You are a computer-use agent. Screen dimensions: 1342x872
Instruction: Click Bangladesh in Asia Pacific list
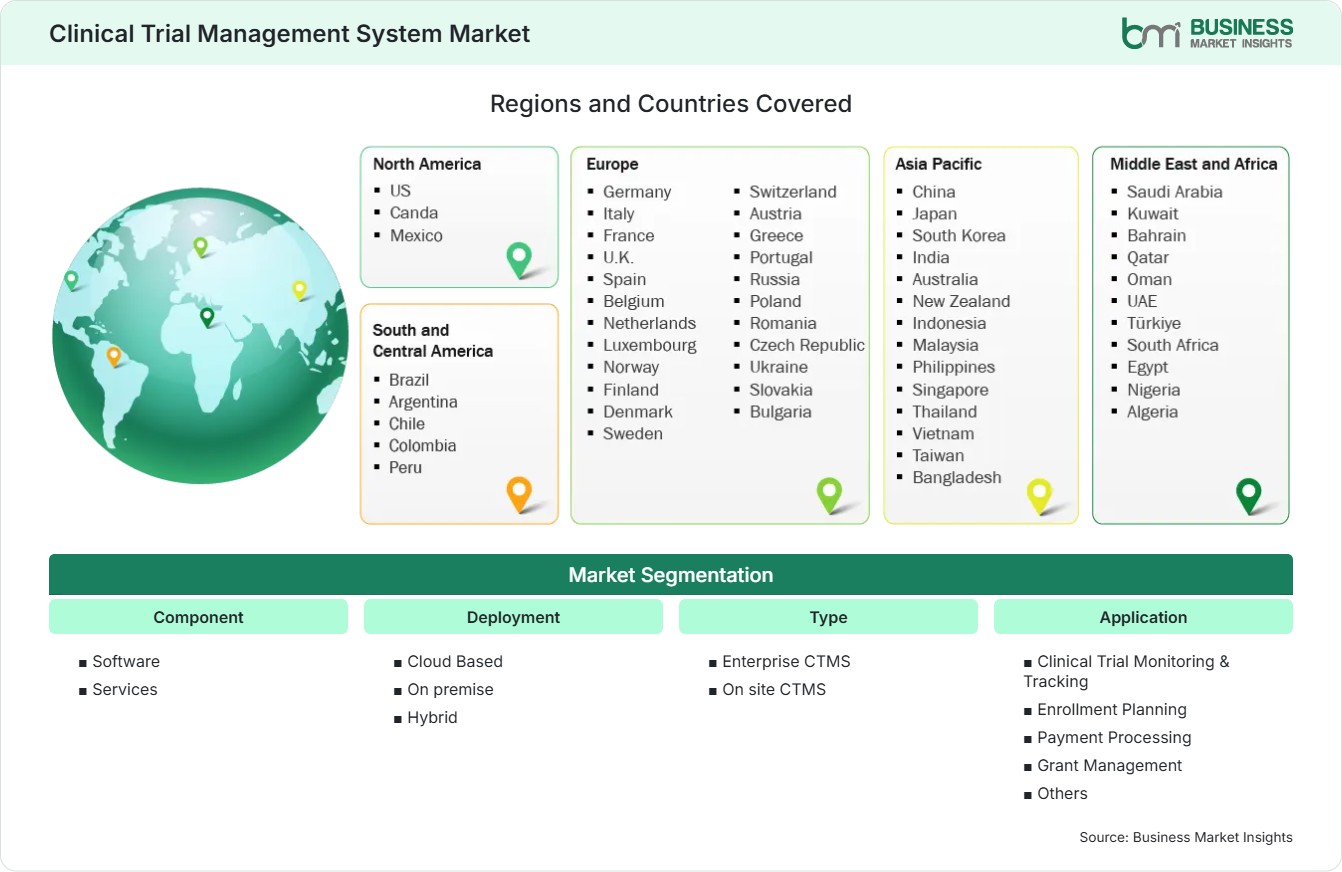(x=957, y=478)
